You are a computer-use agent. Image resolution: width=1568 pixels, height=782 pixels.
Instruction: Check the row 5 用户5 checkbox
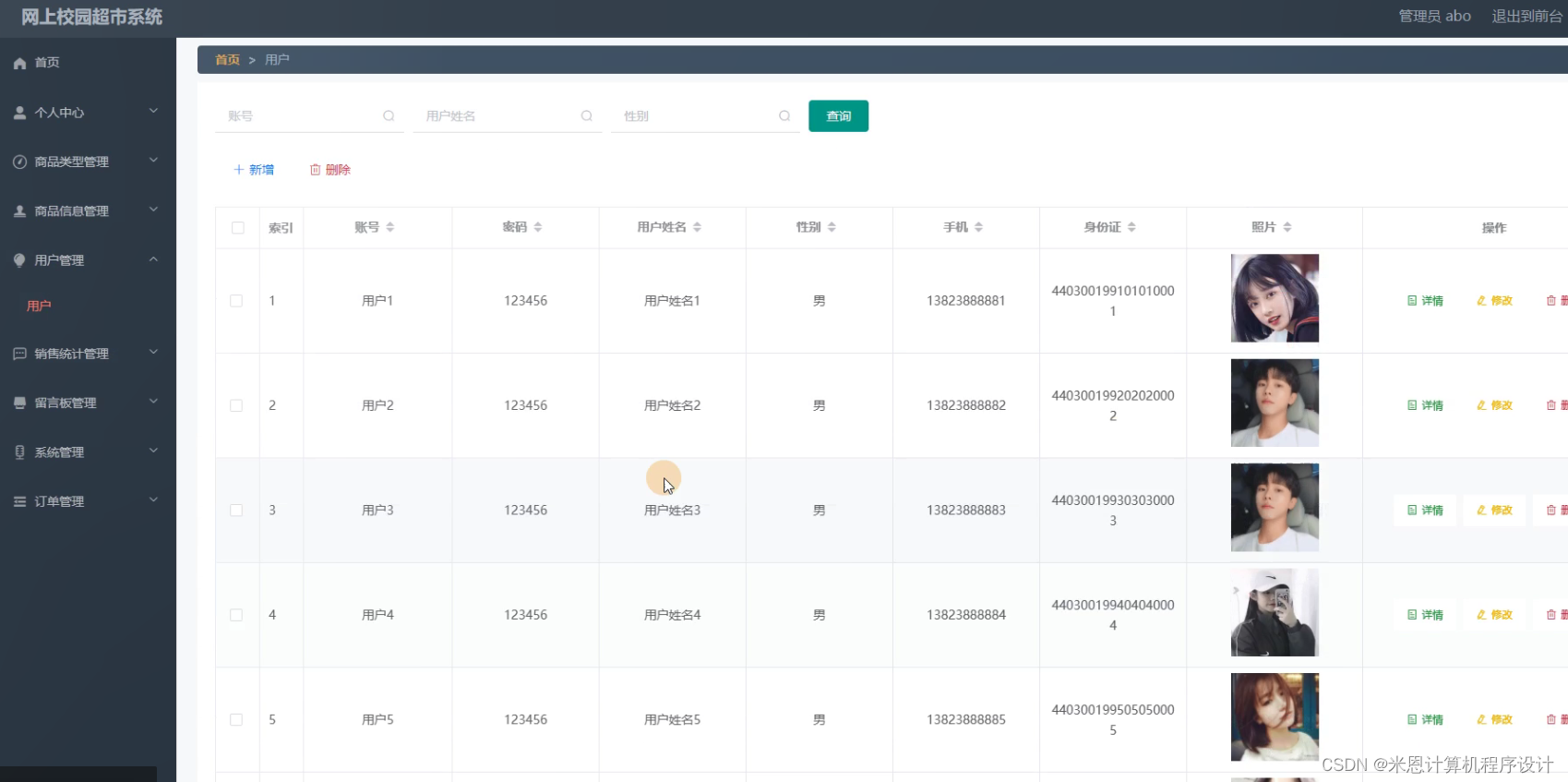click(x=236, y=719)
